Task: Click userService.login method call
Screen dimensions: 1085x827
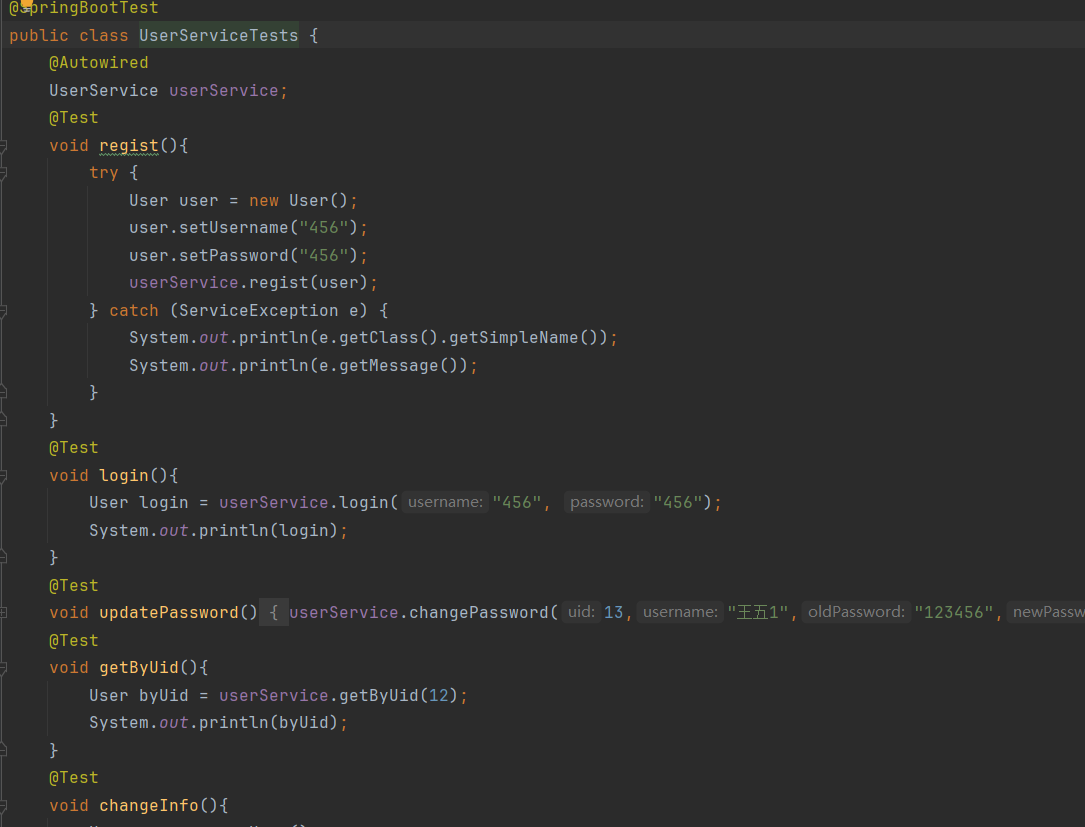Action: tap(363, 502)
